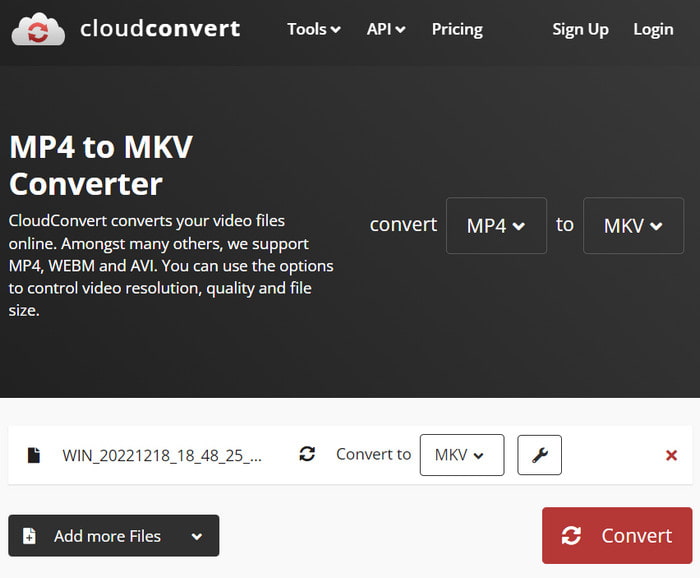Open the MKV target format dropdown in header
Viewport: 700px width, 578px height.
(633, 225)
